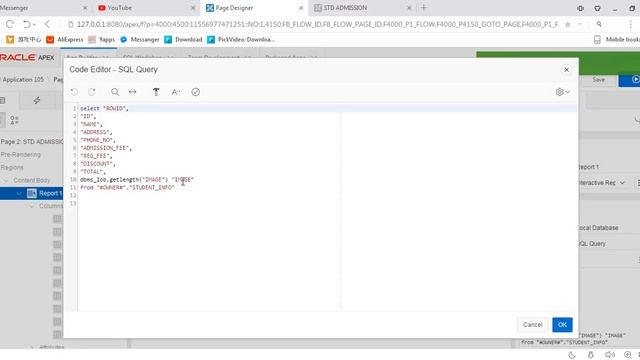Confirm the SQL Query with OK
The width and height of the screenshot is (640, 360).
pyautogui.click(x=562, y=325)
